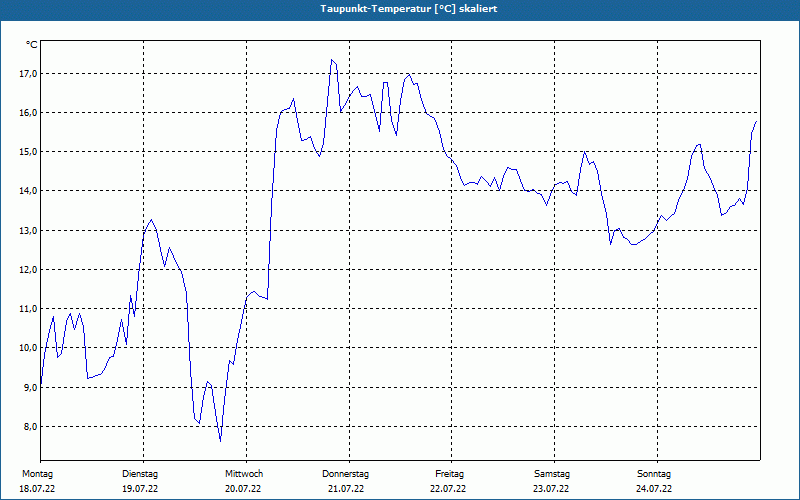The width and height of the screenshot is (800, 500).
Task: Click the 18.07.22 date label
Action: (37, 489)
